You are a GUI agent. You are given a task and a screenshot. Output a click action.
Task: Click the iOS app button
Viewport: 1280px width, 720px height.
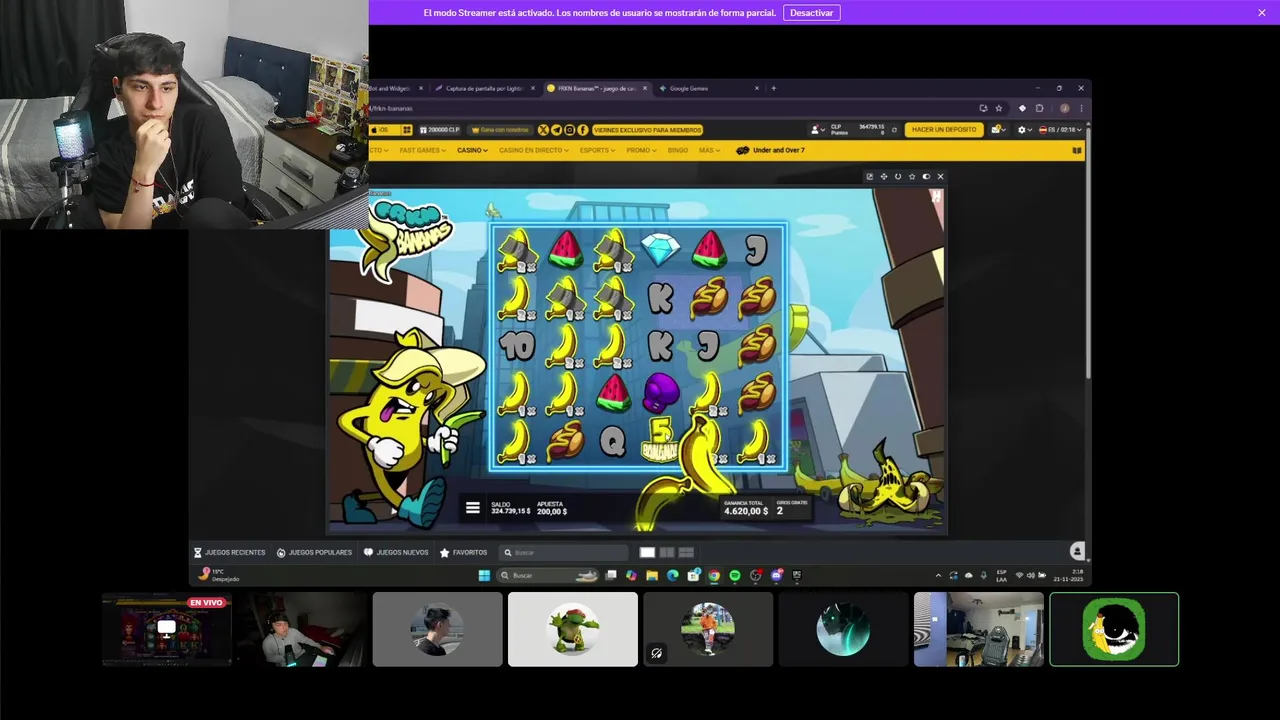pos(385,130)
